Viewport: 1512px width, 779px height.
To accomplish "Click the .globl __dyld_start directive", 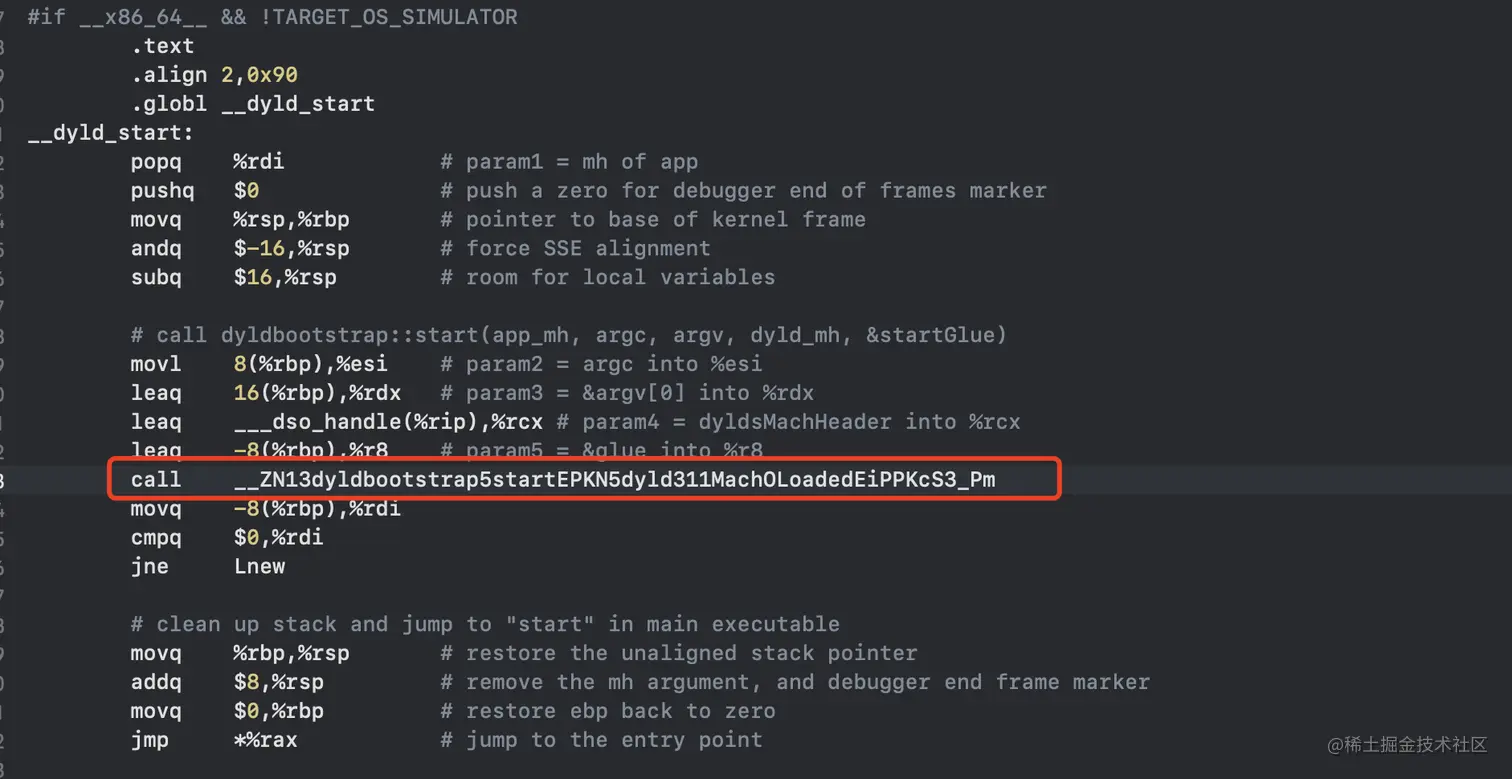I will 252,104.
